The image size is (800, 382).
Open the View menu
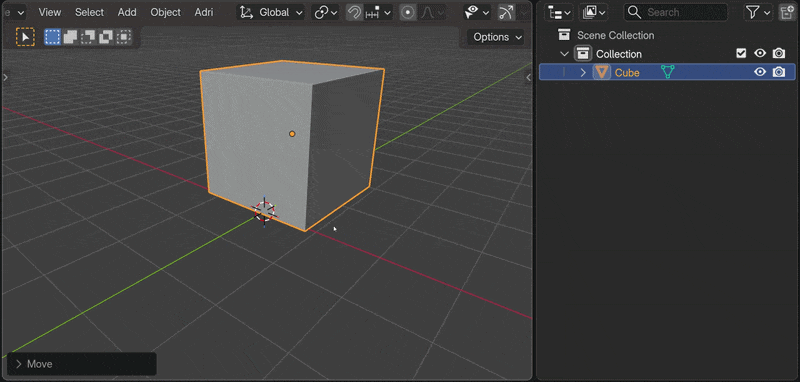pos(49,12)
